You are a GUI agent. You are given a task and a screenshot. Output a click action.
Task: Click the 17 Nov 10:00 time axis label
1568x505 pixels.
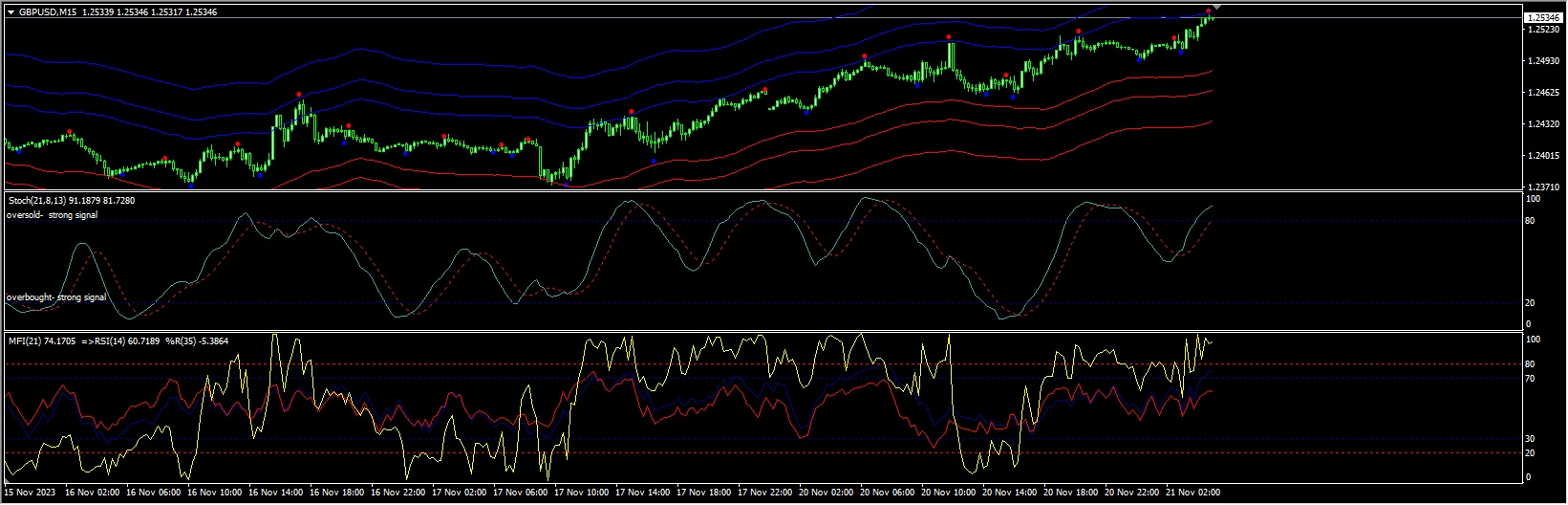pos(584,493)
